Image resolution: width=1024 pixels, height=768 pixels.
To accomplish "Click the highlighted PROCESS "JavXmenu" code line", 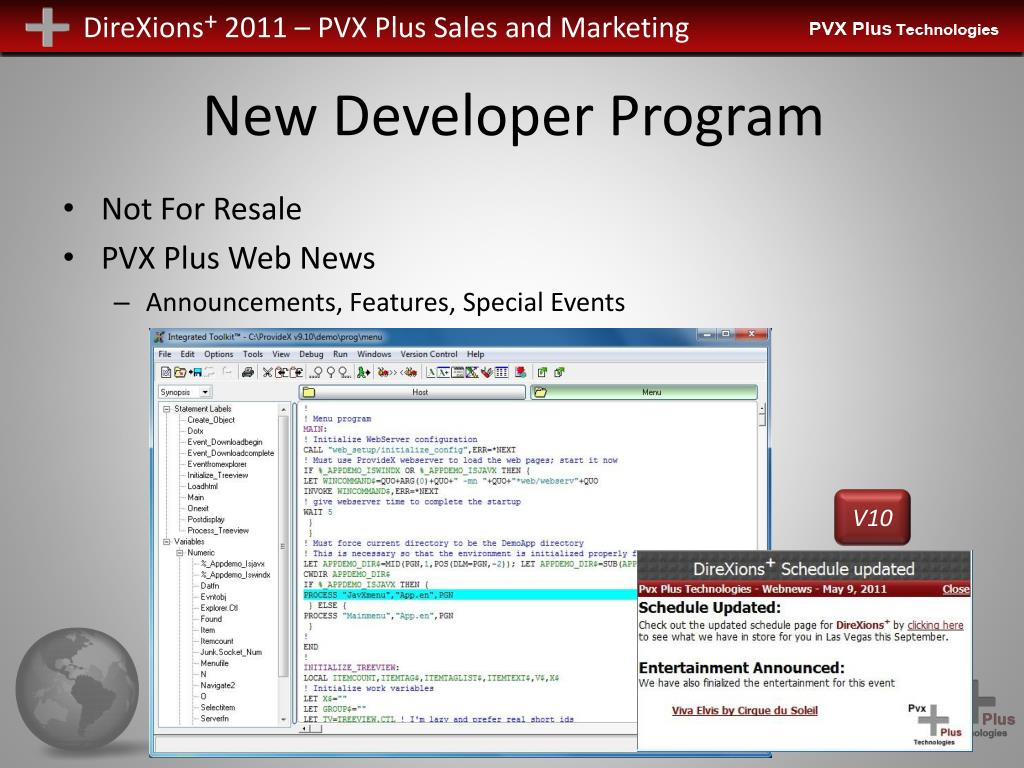I will tap(470, 595).
